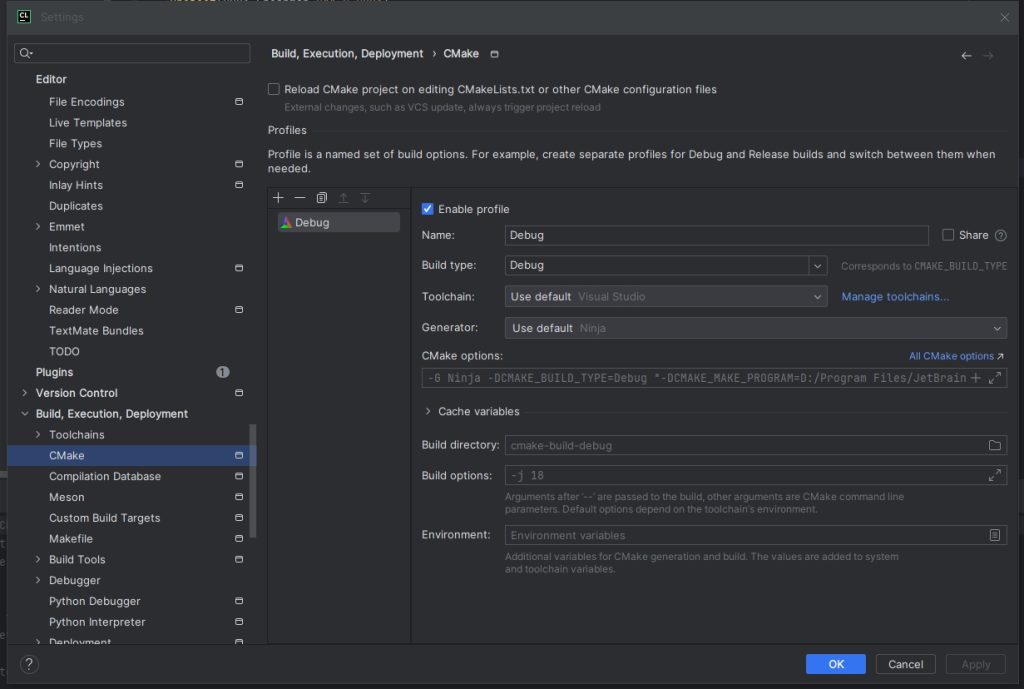This screenshot has width=1024, height=689.
Task: Click the Apply button
Action: [976, 664]
